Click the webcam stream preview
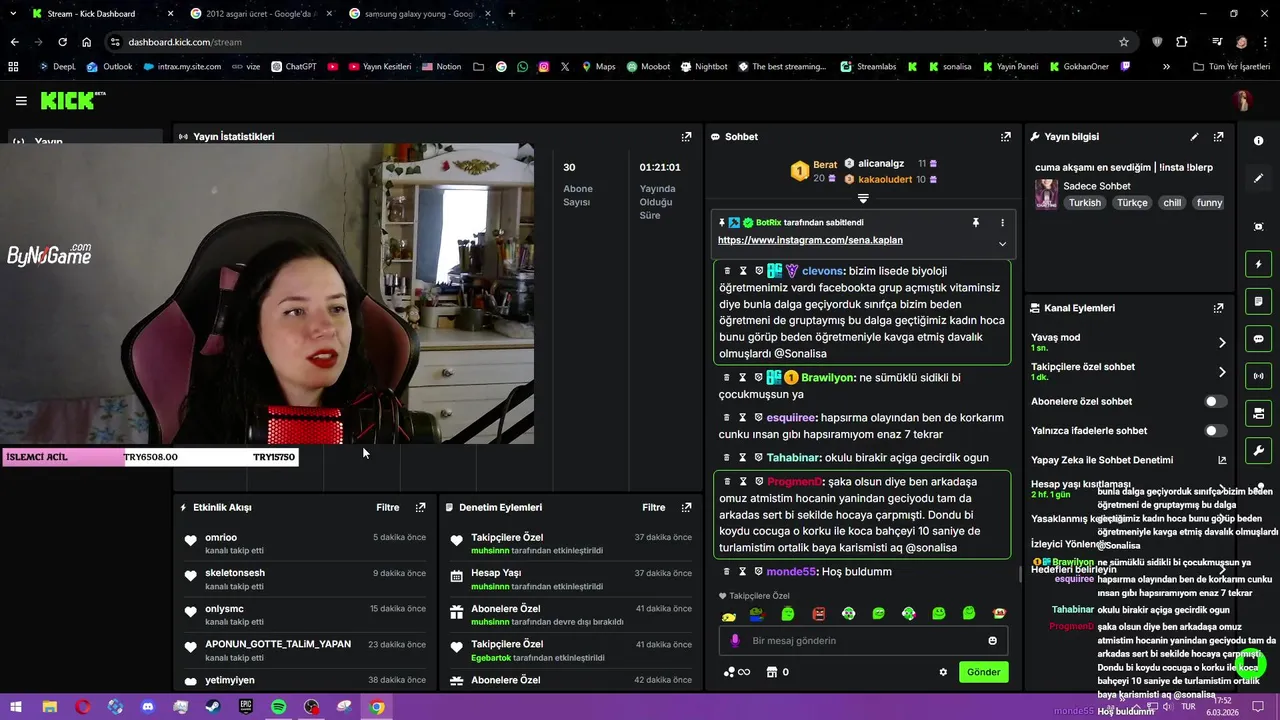1280x720 pixels. pyautogui.click(x=267, y=294)
